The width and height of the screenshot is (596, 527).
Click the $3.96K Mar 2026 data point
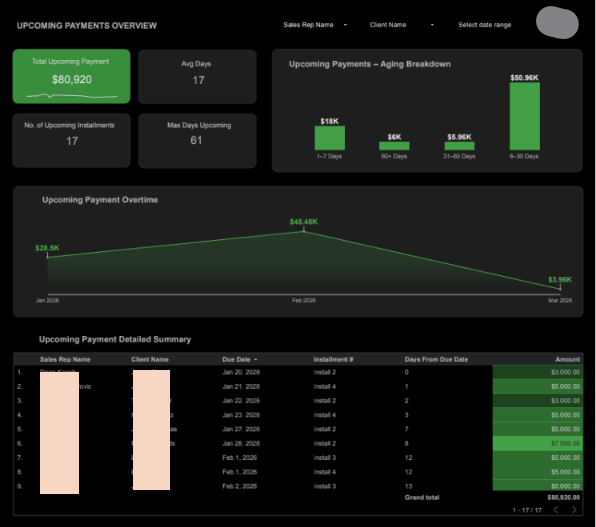tap(560, 289)
